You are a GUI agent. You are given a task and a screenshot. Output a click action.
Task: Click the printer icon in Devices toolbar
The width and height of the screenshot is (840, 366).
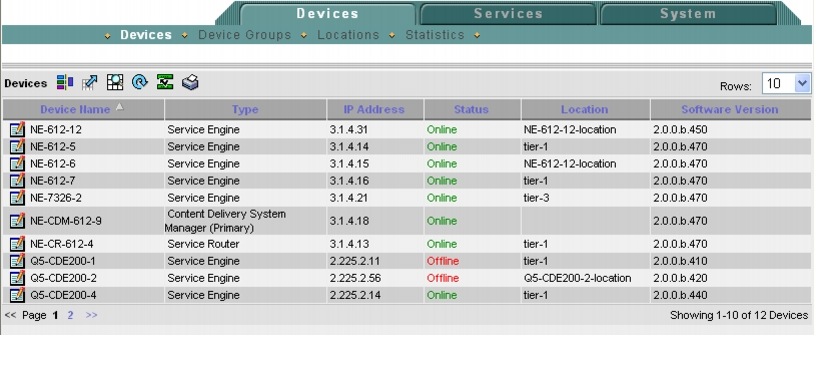point(190,82)
